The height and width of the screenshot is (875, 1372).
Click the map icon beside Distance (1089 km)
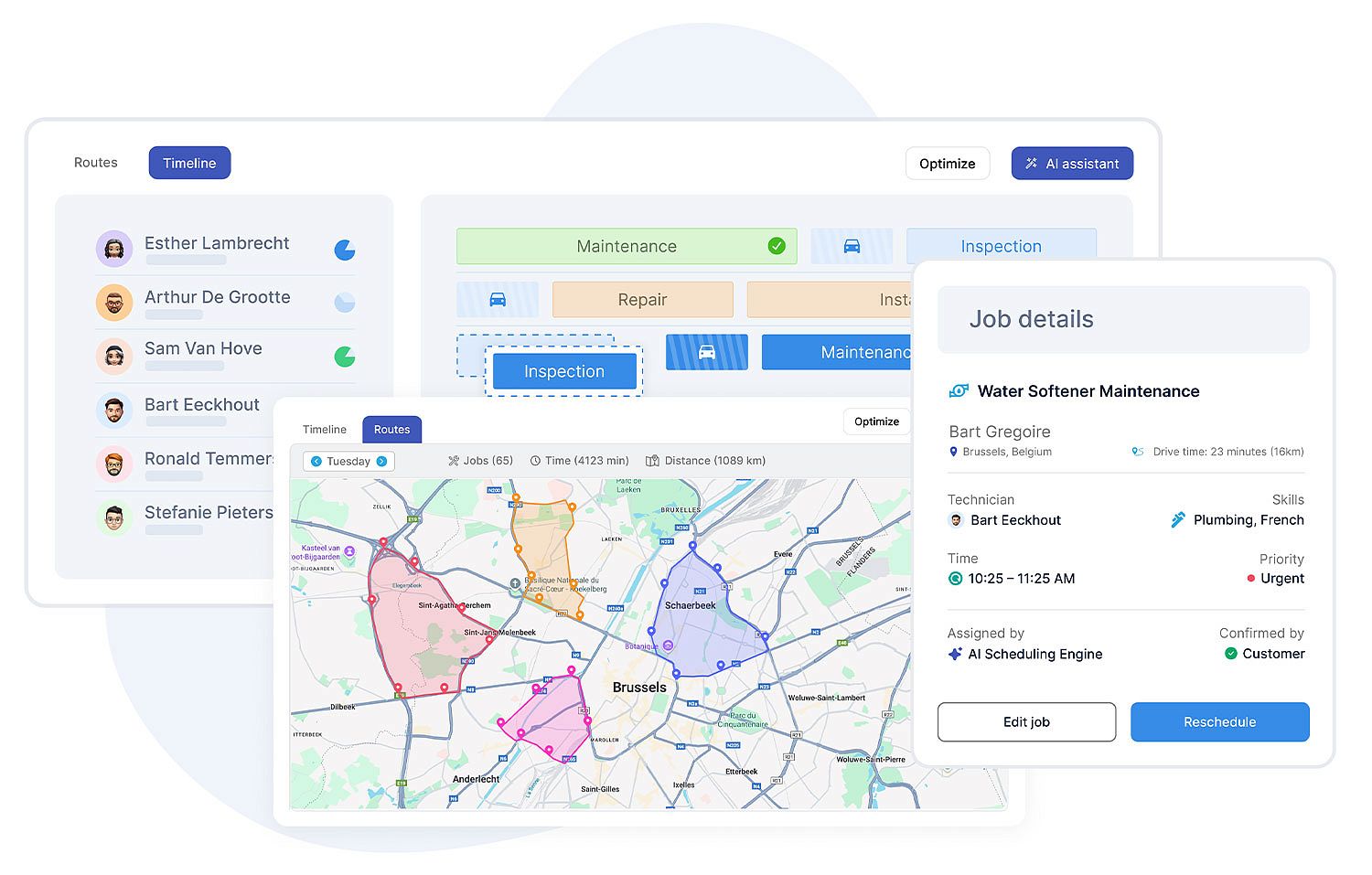651,460
